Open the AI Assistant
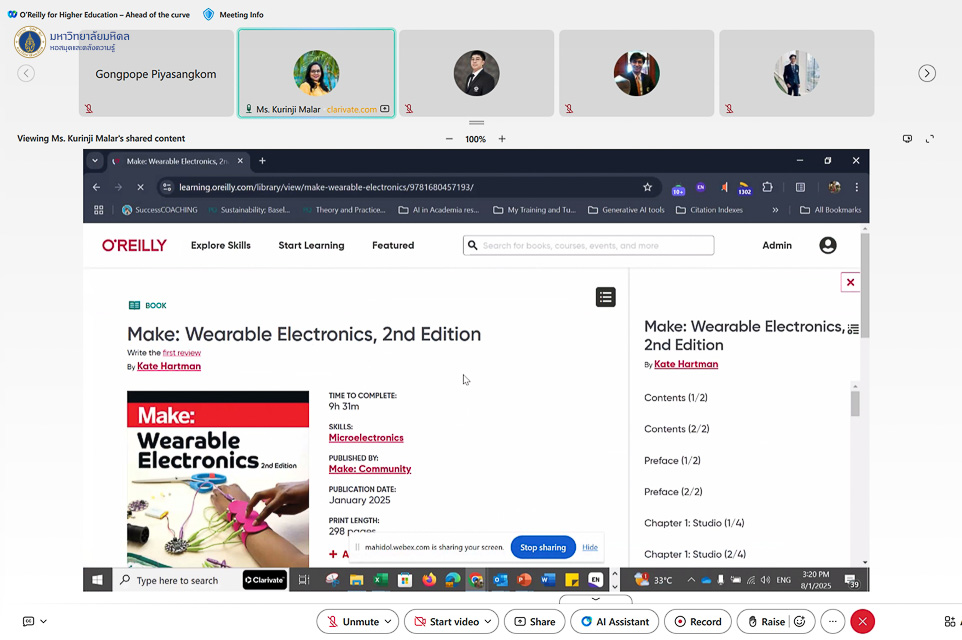Screen dimensions: 962x640 point(614,621)
